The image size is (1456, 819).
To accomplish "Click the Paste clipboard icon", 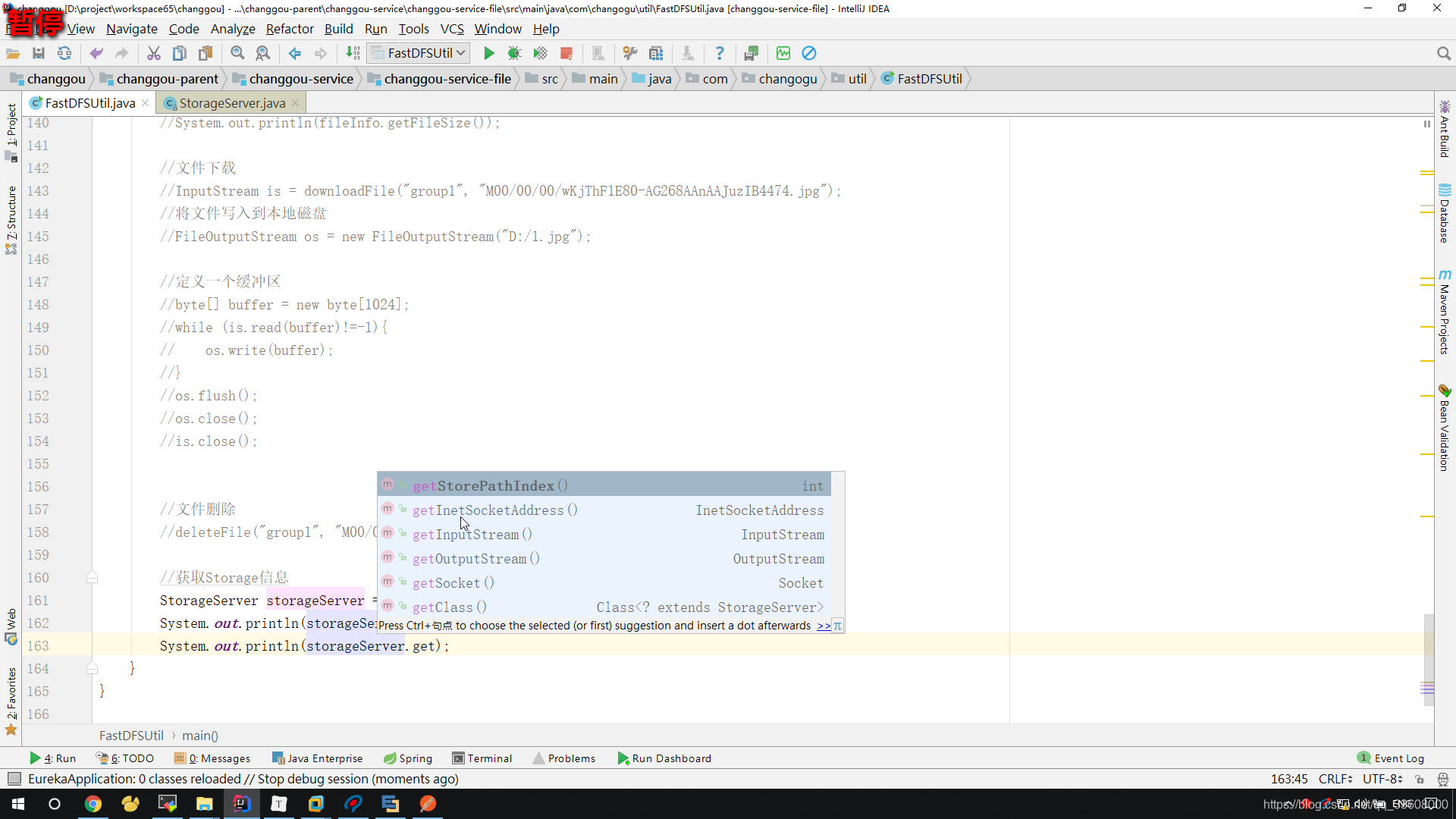I will click(x=206, y=53).
